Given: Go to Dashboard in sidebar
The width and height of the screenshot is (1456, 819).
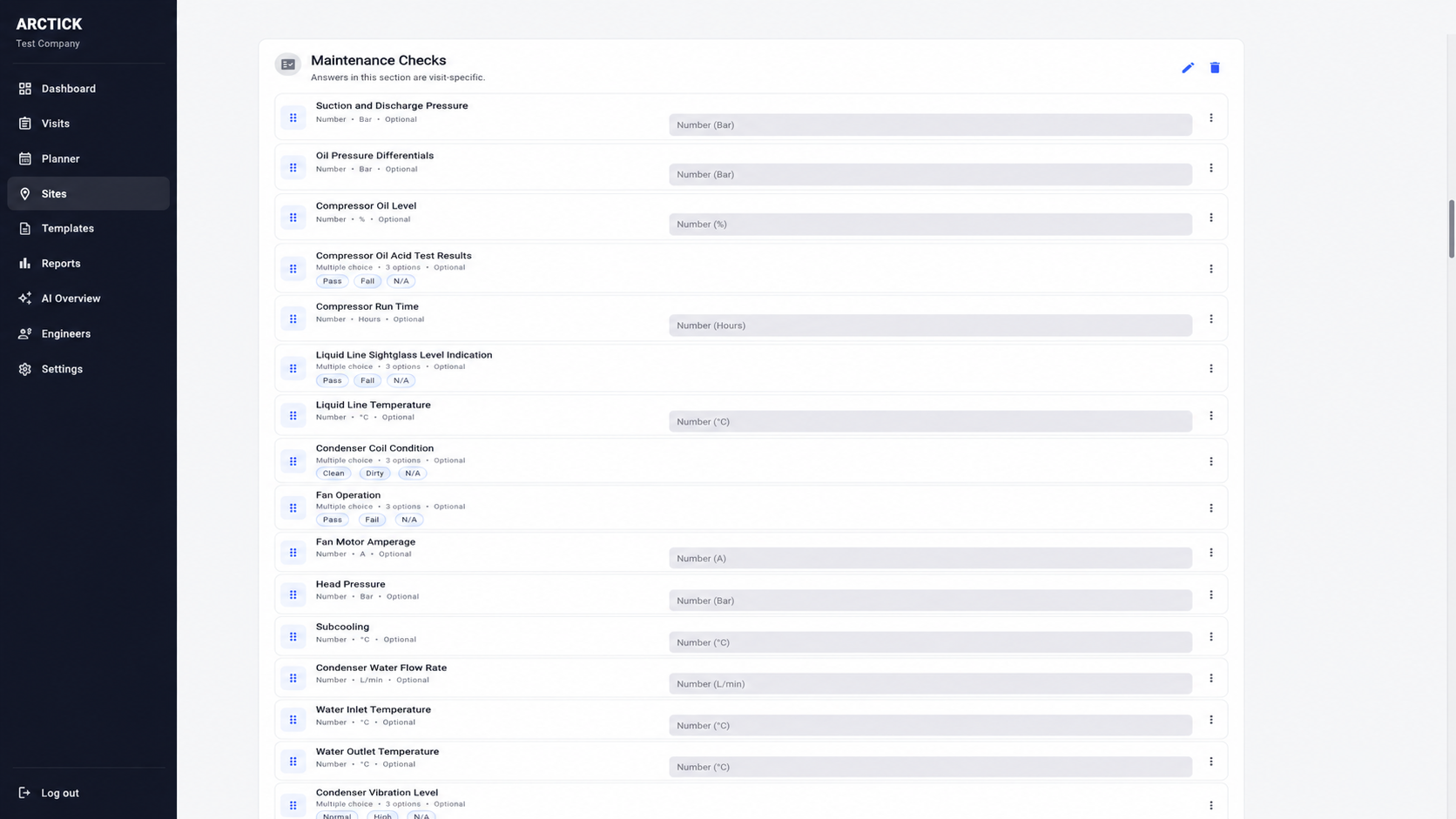Looking at the screenshot, I should 88,89.
